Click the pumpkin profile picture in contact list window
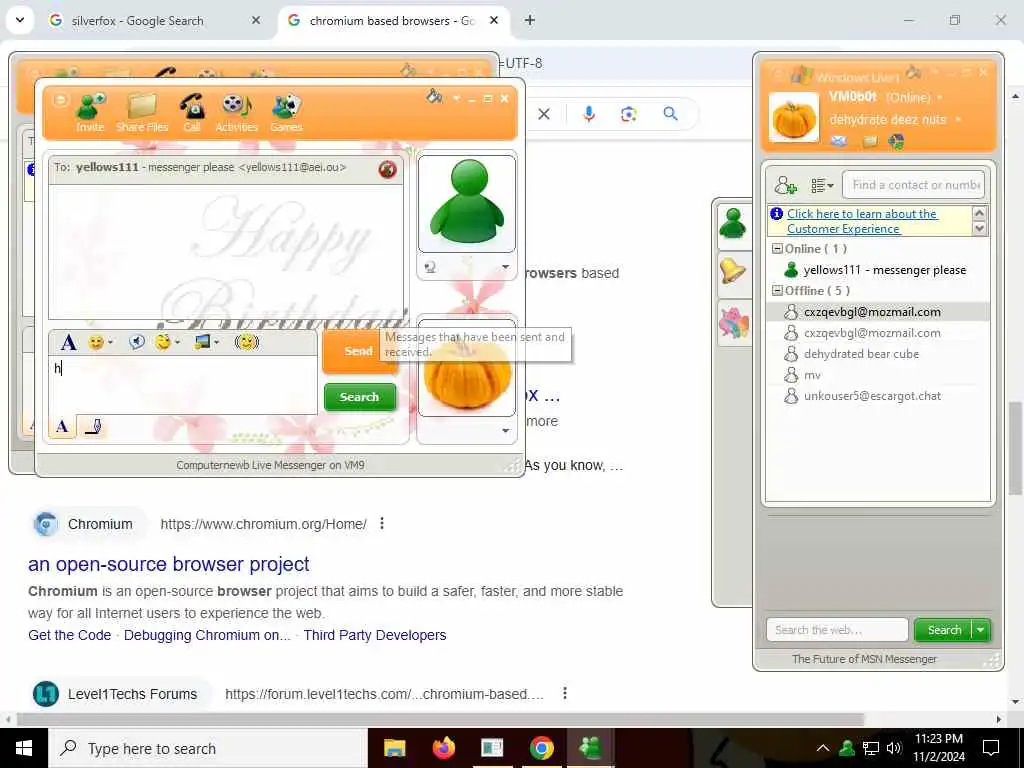The width and height of the screenshot is (1024, 768). pos(794,118)
